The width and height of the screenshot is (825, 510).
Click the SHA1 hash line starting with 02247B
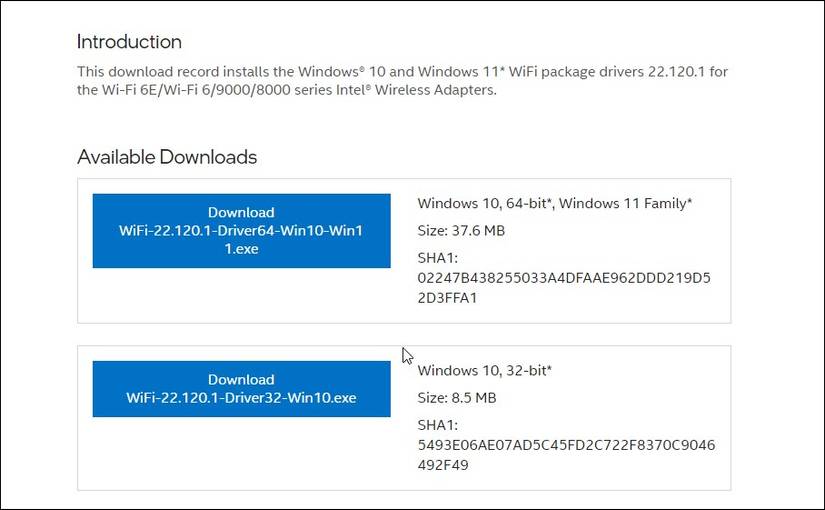pos(564,277)
